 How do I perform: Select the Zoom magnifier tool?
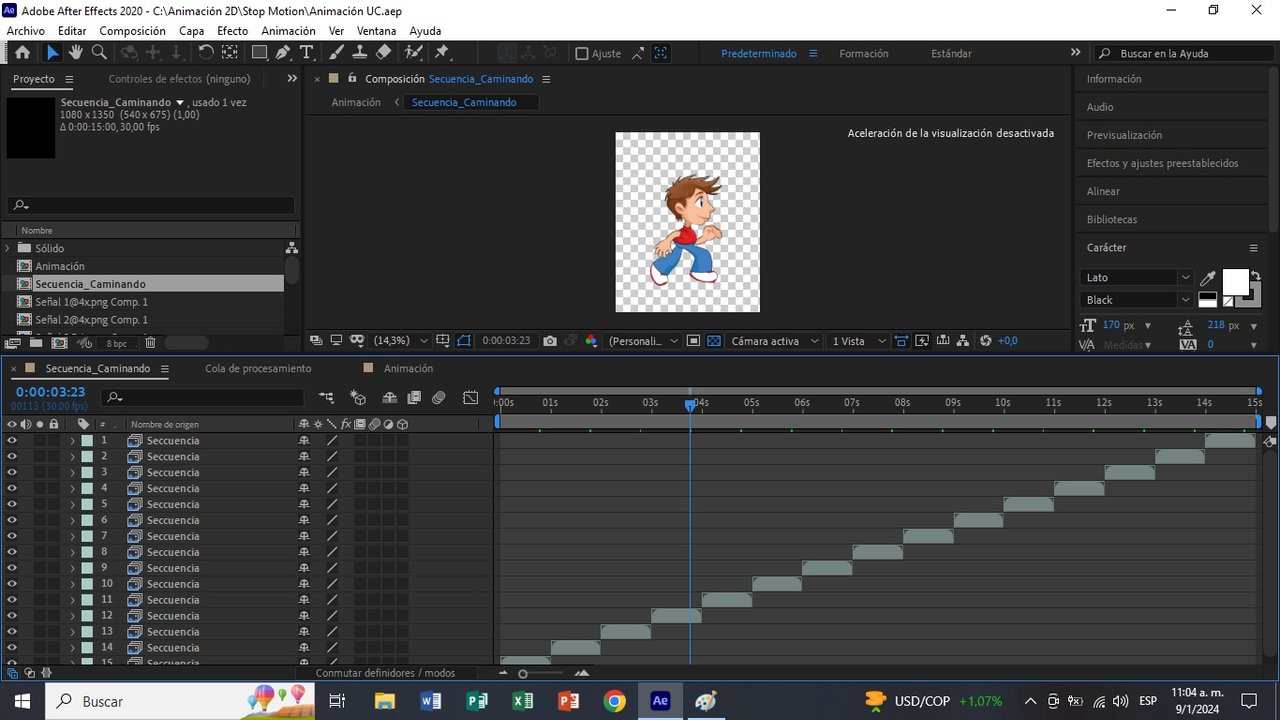99,53
